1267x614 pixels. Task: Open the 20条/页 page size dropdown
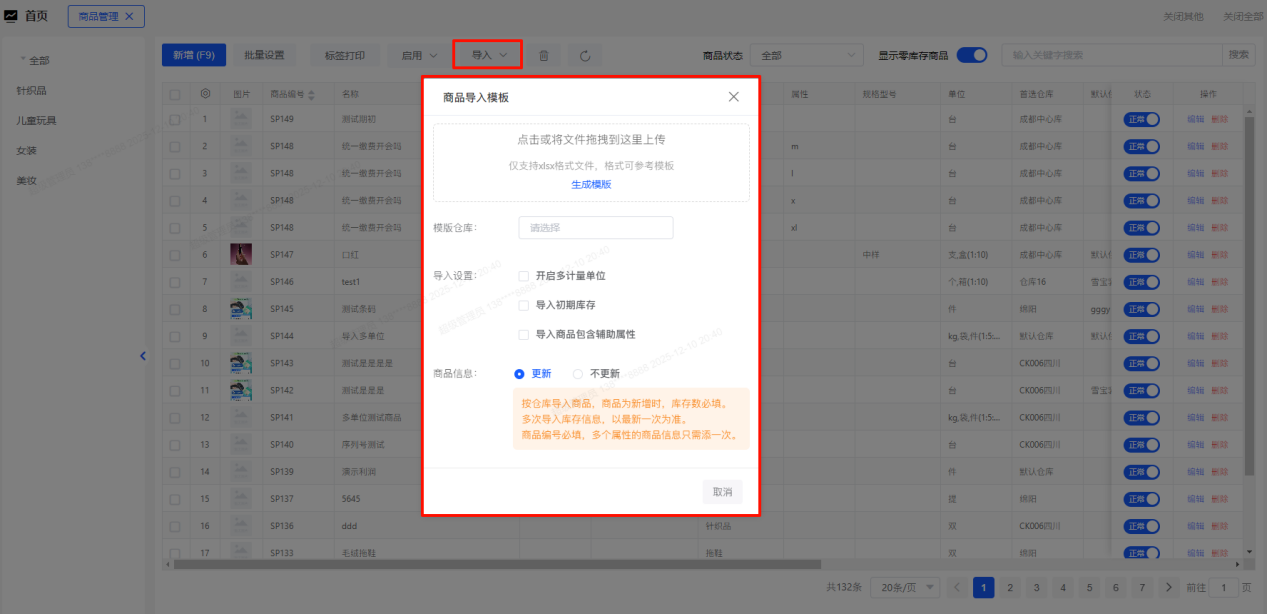(905, 588)
